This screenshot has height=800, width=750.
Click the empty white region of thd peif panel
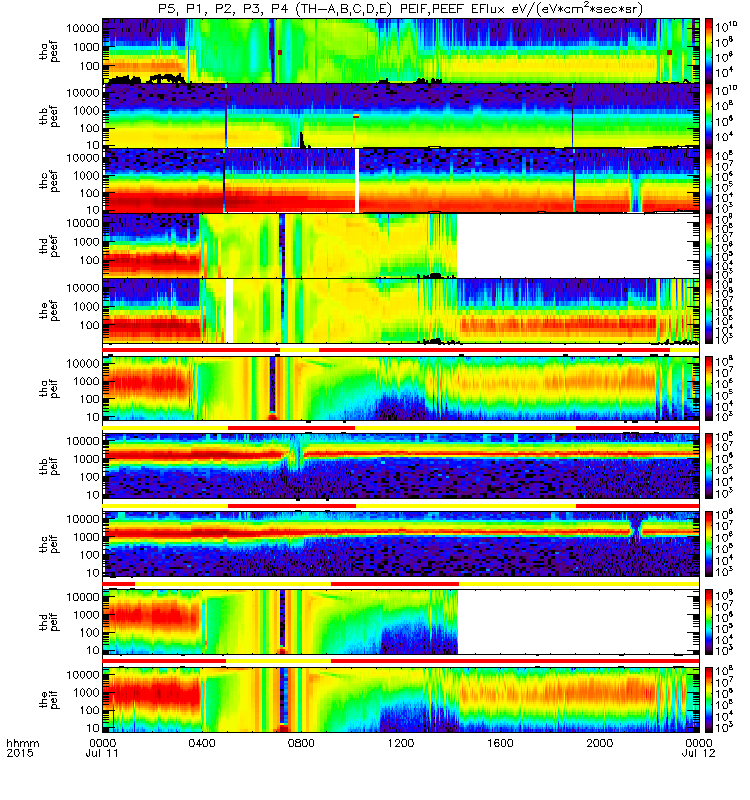[578, 622]
